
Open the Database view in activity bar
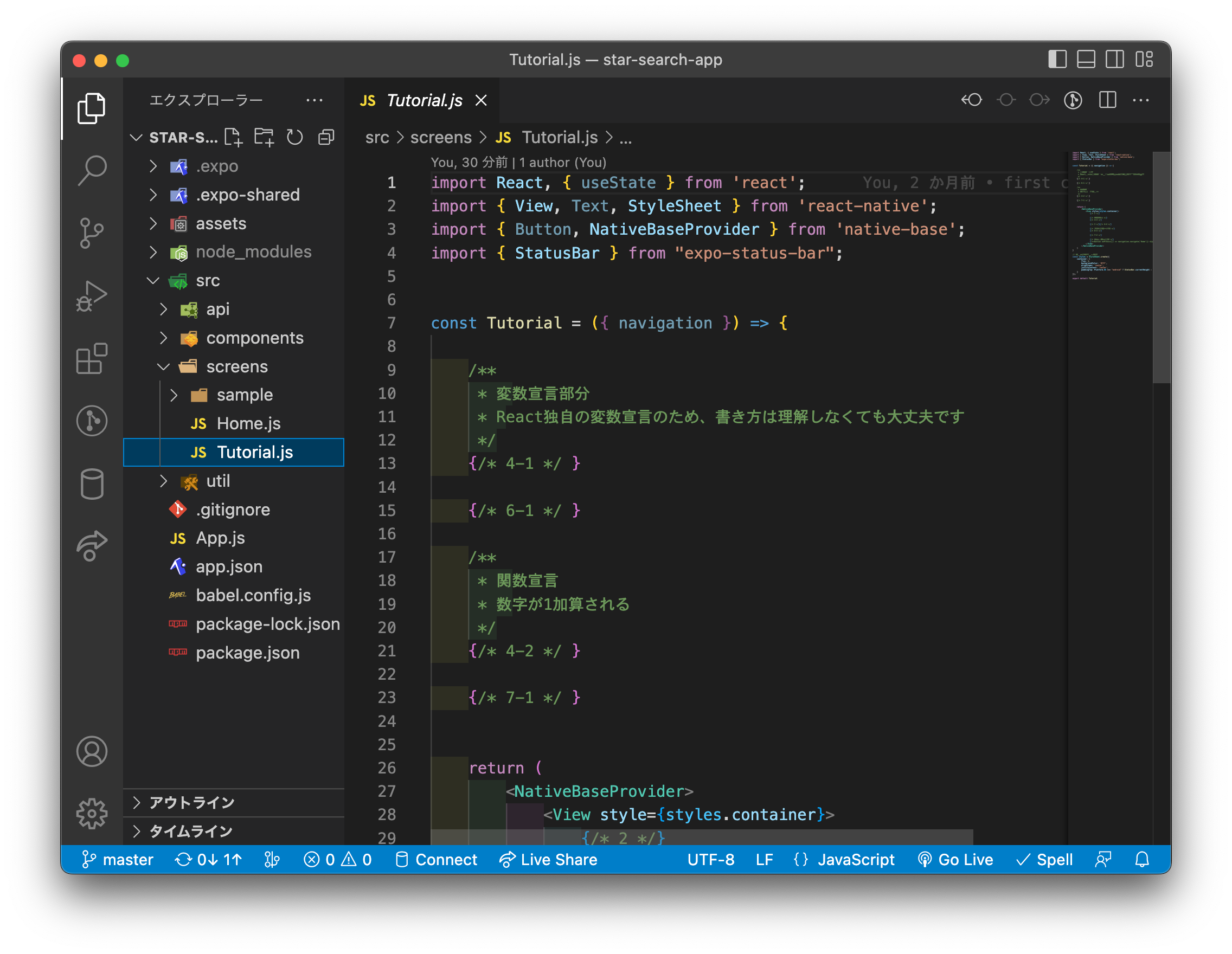pyautogui.click(x=92, y=484)
